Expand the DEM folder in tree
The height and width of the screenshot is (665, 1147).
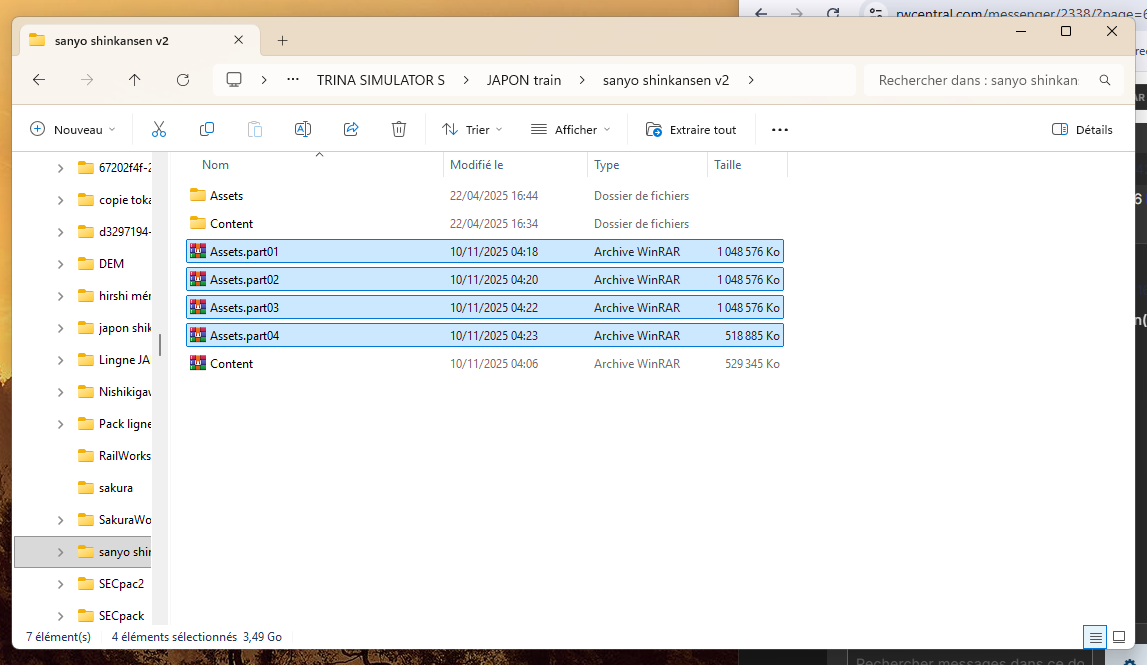(61, 264)
